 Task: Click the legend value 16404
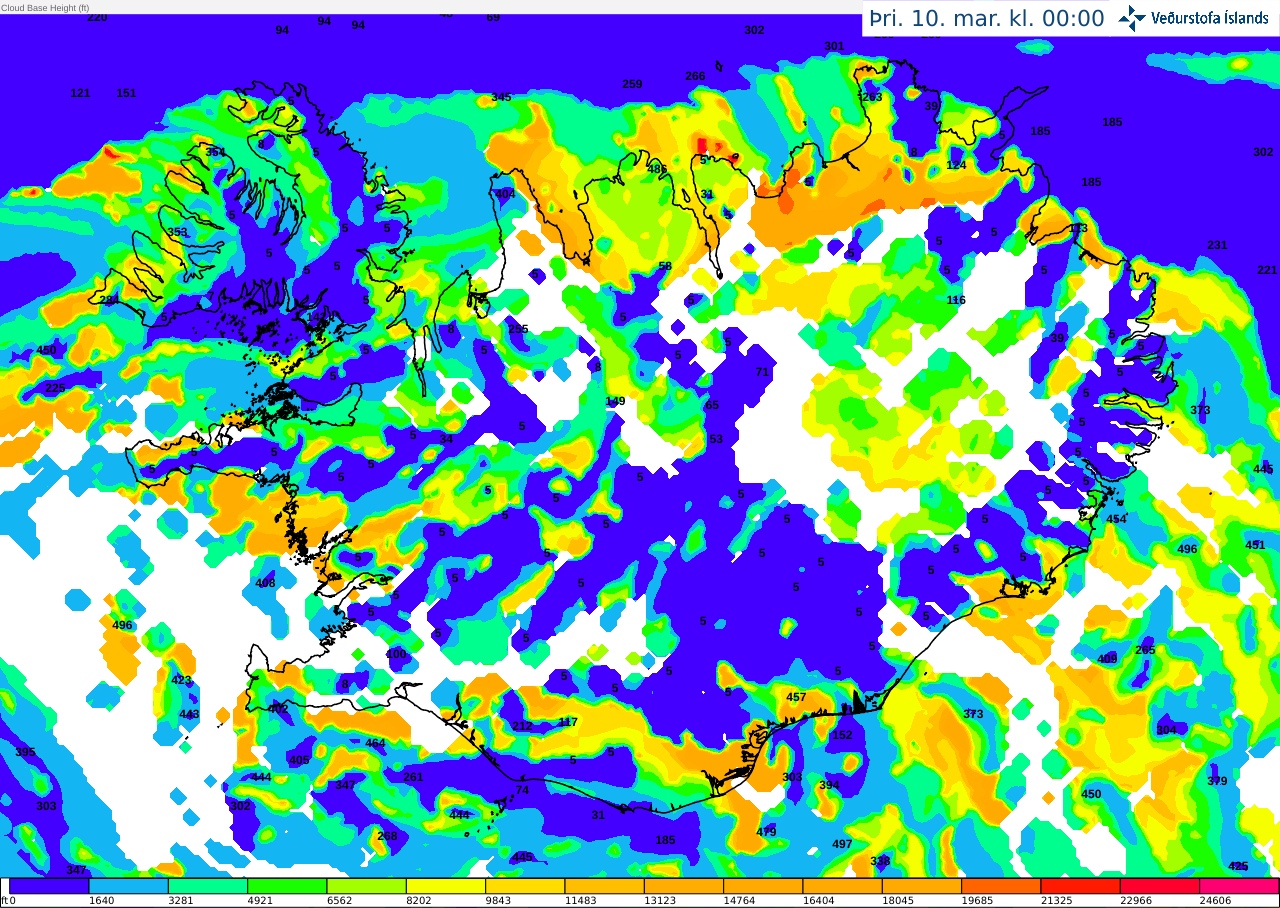pyautogui.click(x=818, y=901)
